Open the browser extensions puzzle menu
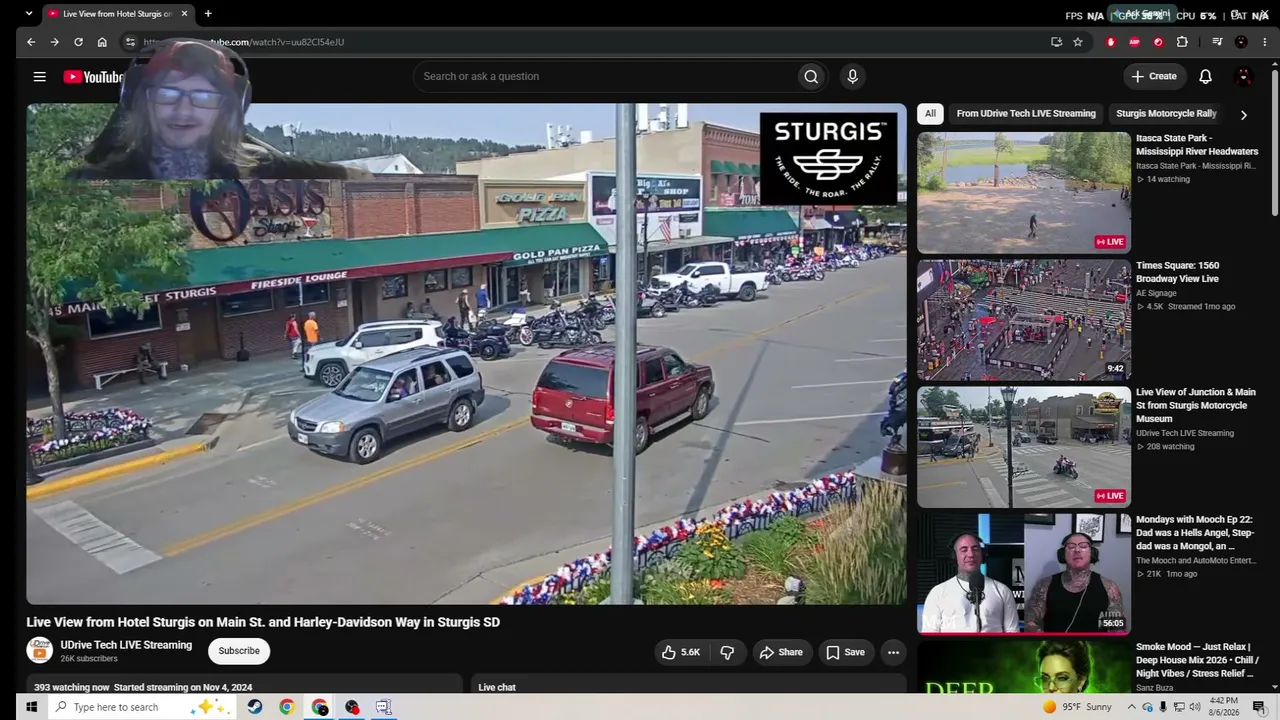Screen dimensions: 1280x720 click(x=1182, y=42)
